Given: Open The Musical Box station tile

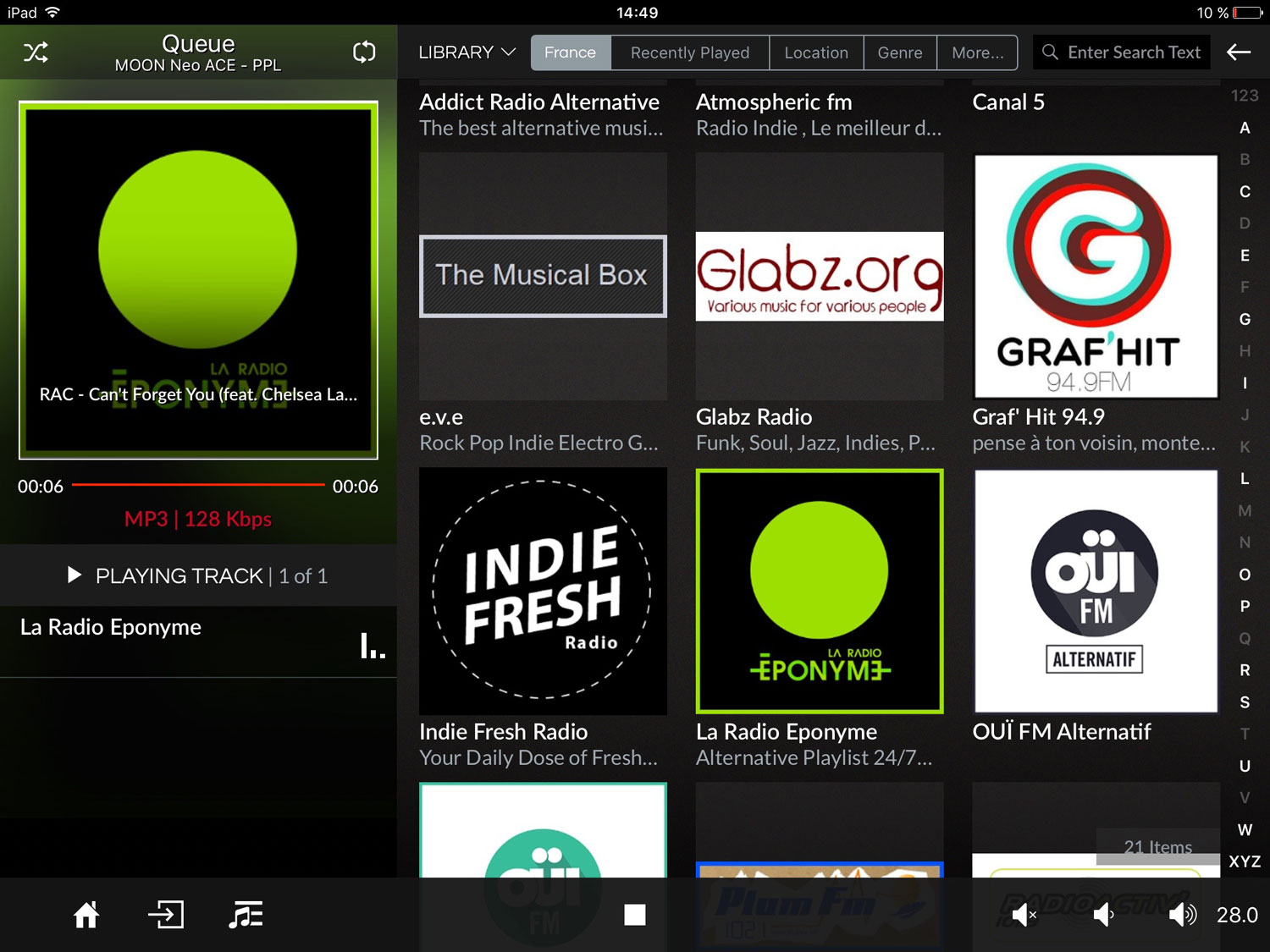Looking at the screenshot, I should coord(543,276).
